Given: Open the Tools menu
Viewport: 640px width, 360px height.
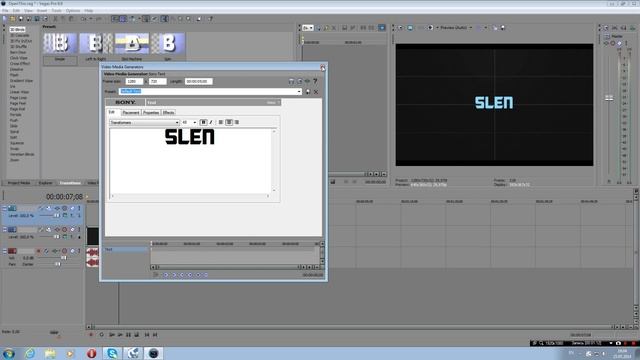Looking at the screenshot, I should point(57,11).
